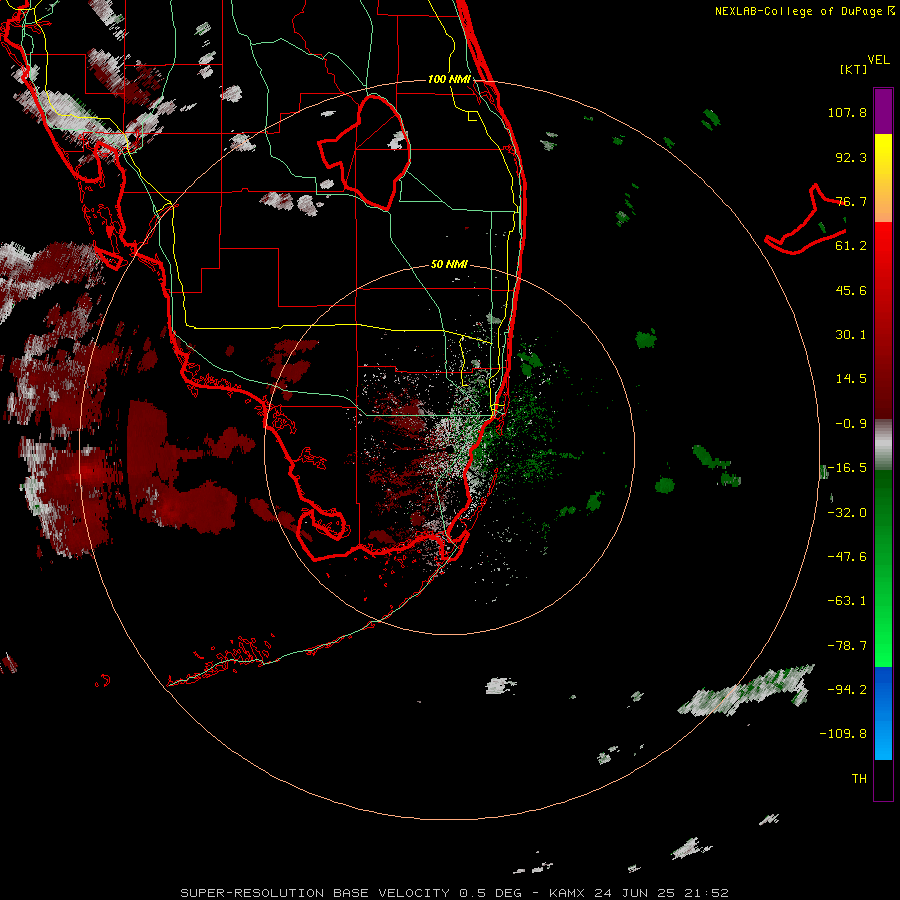Select the -109.8 value on the velocity scale

point(843,734)
